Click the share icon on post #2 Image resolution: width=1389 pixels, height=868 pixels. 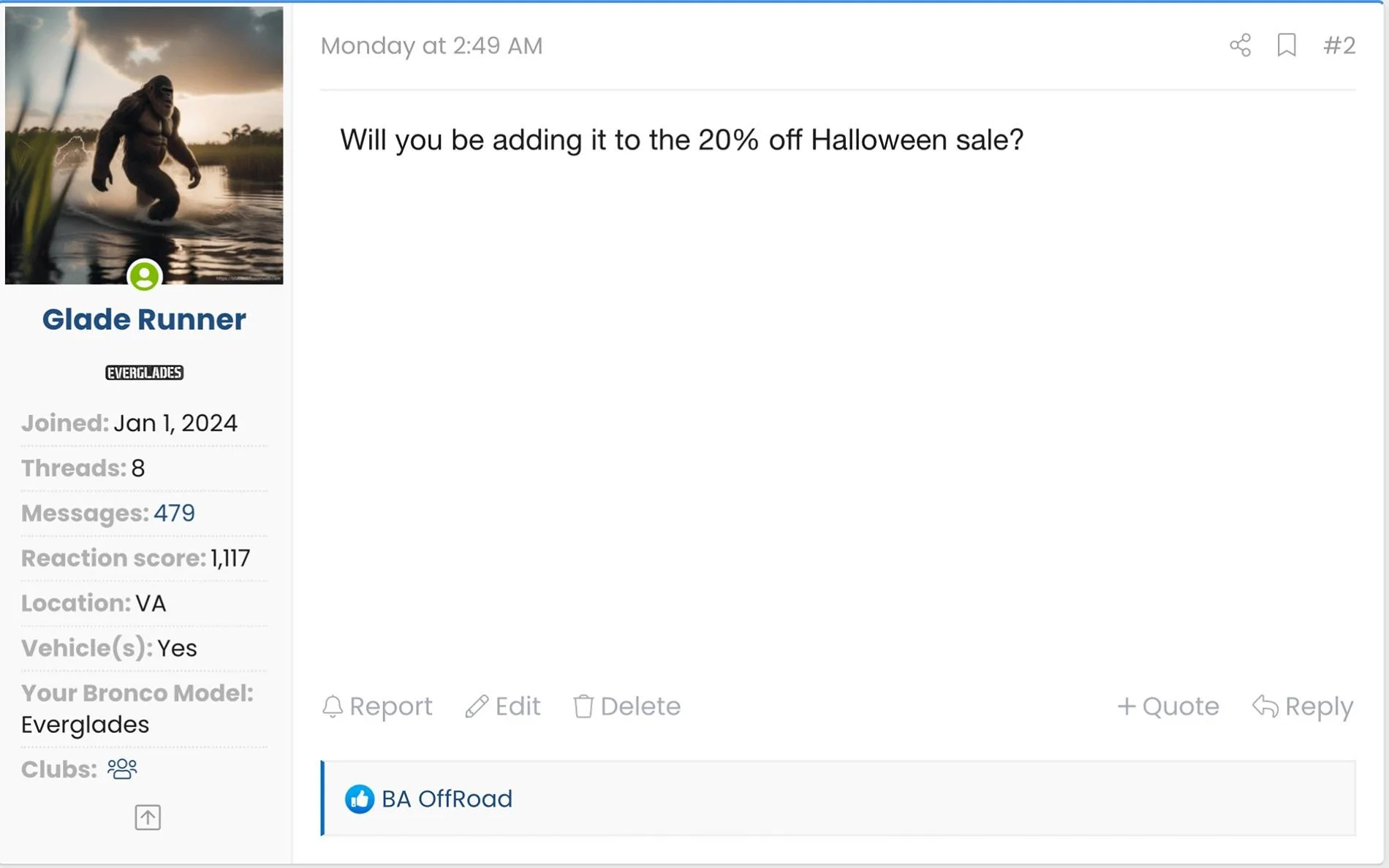click(1240, 45)
